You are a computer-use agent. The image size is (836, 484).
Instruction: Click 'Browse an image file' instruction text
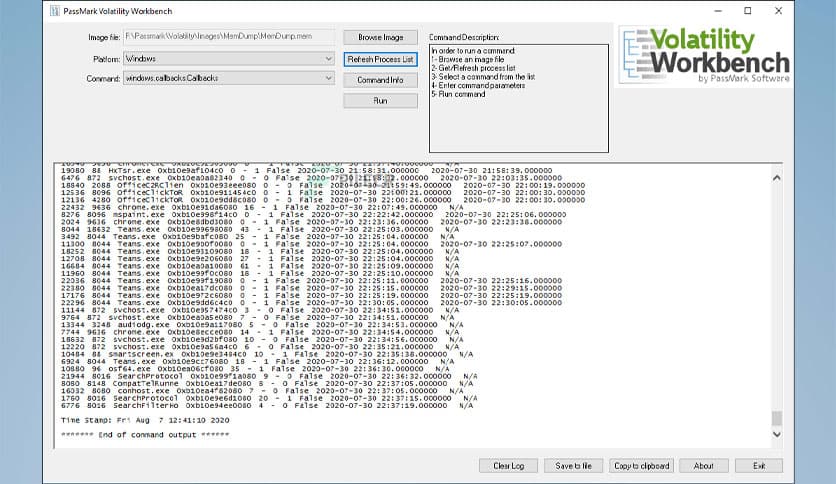click(468, 60)
